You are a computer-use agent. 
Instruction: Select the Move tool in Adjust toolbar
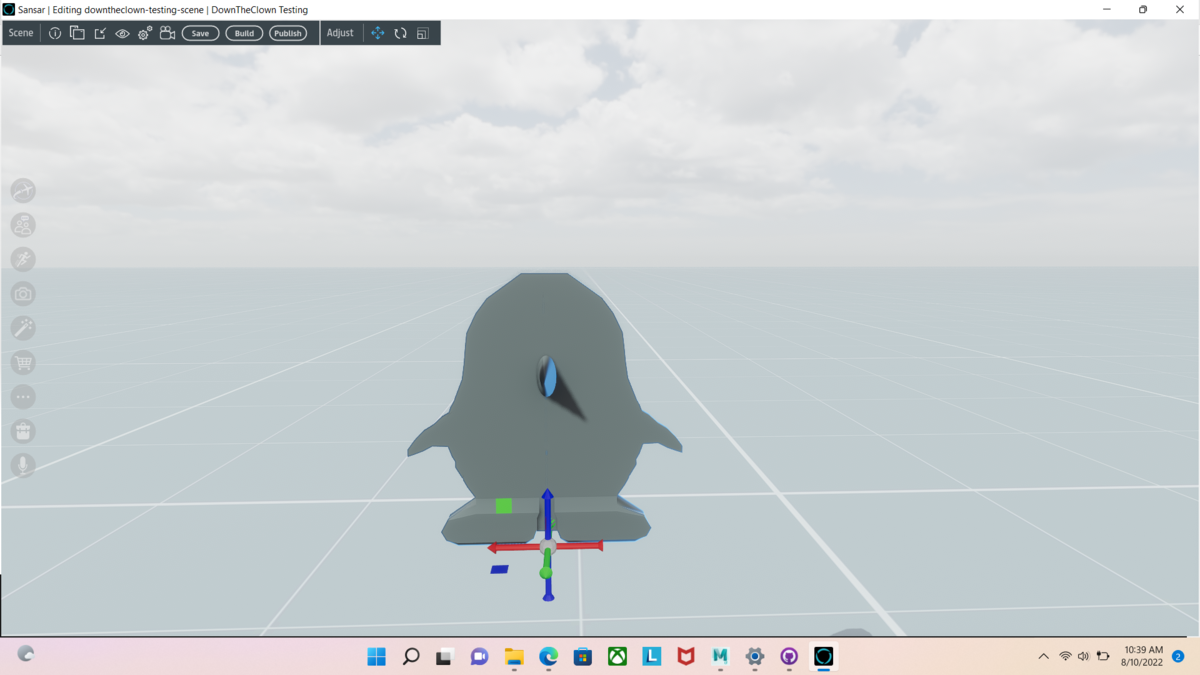tap(378, 33)
